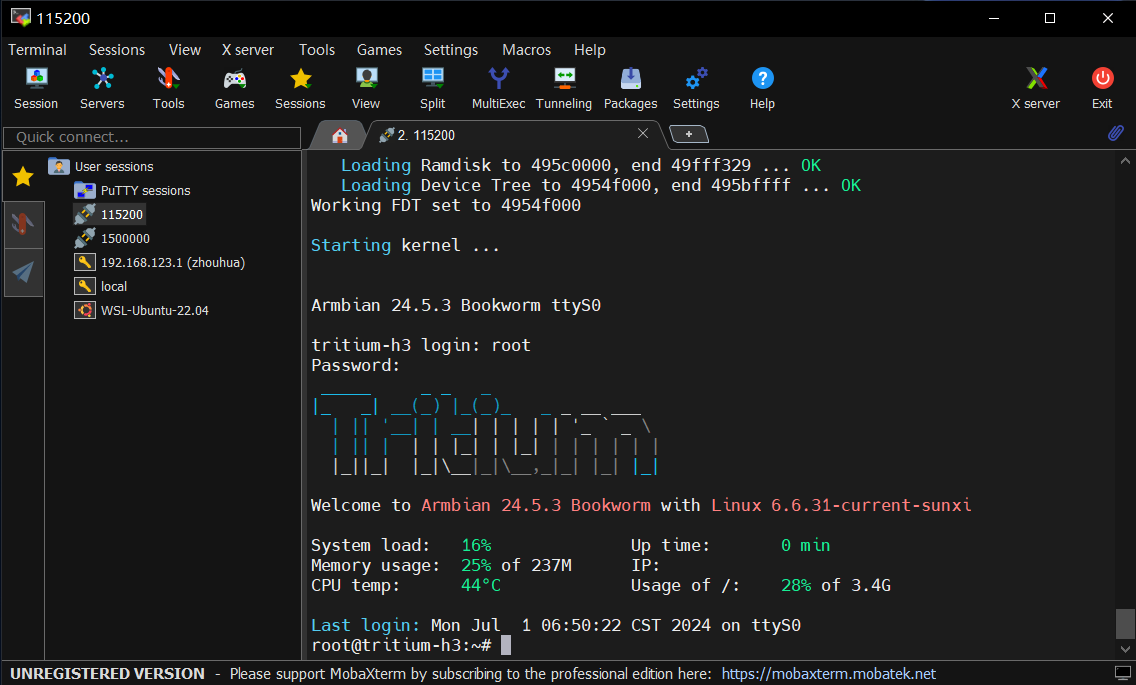Open the Terminal menu
Screen dimensions: 1136x685
[37, 50]
